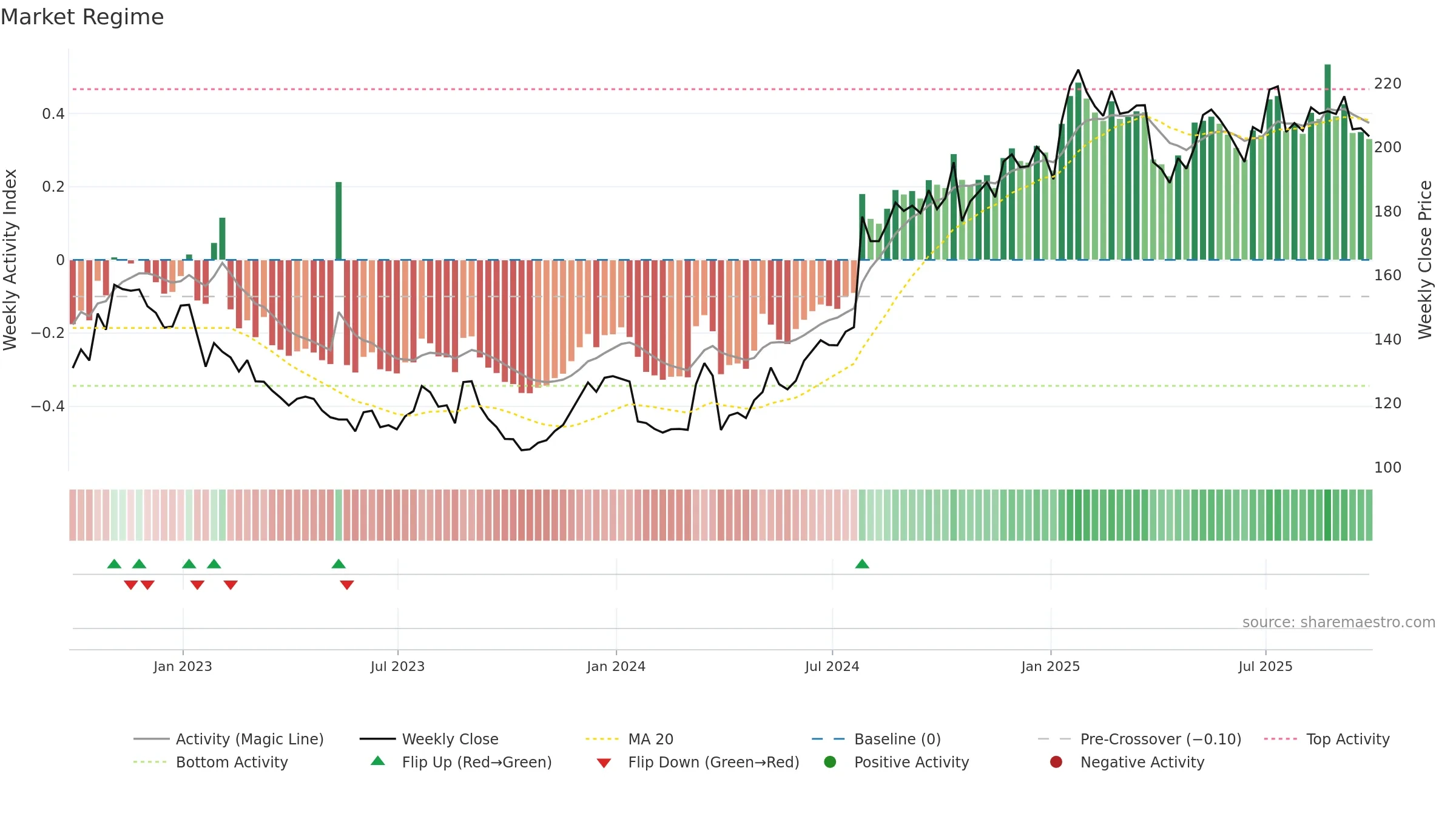Toggle the Flip Up (Red→Green) legend entry
This screenshot has height=819, width=1456.
click(461, 762)
